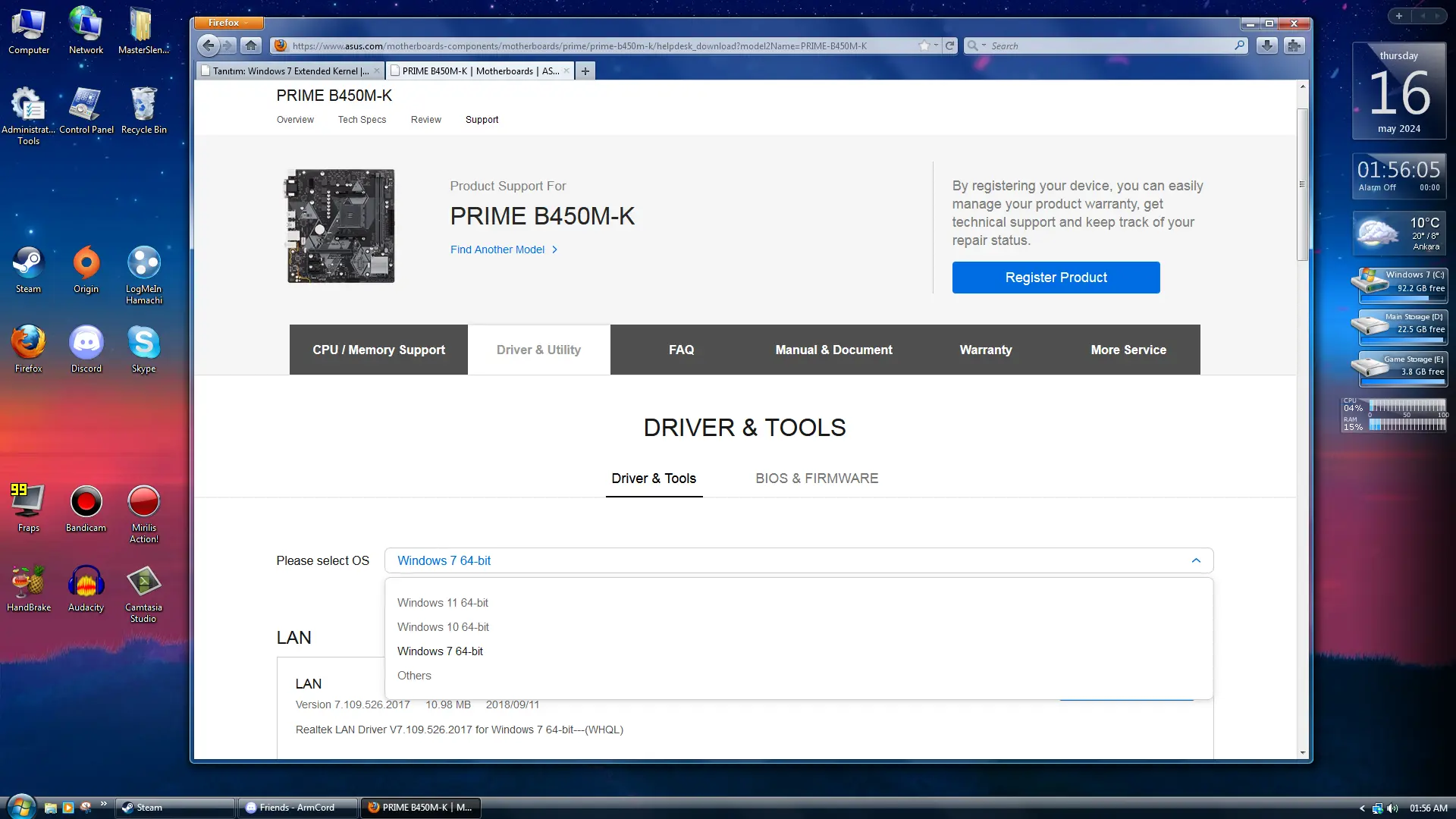The image size is (1456, 819).
Task: Click the Register Product button
Action: click(x=1056, y=278)
